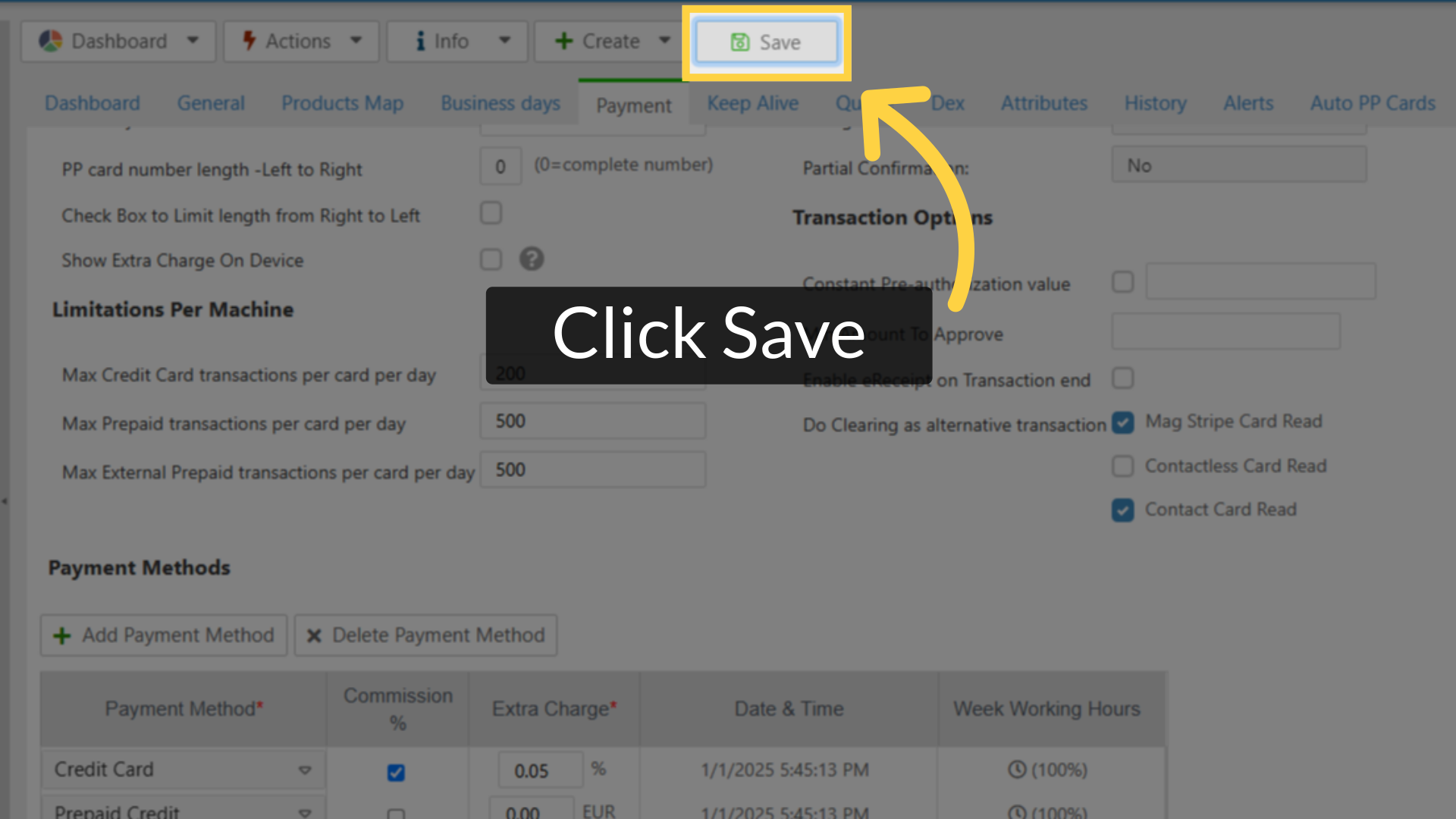Open the Business days tab

(x=500, y=103)
